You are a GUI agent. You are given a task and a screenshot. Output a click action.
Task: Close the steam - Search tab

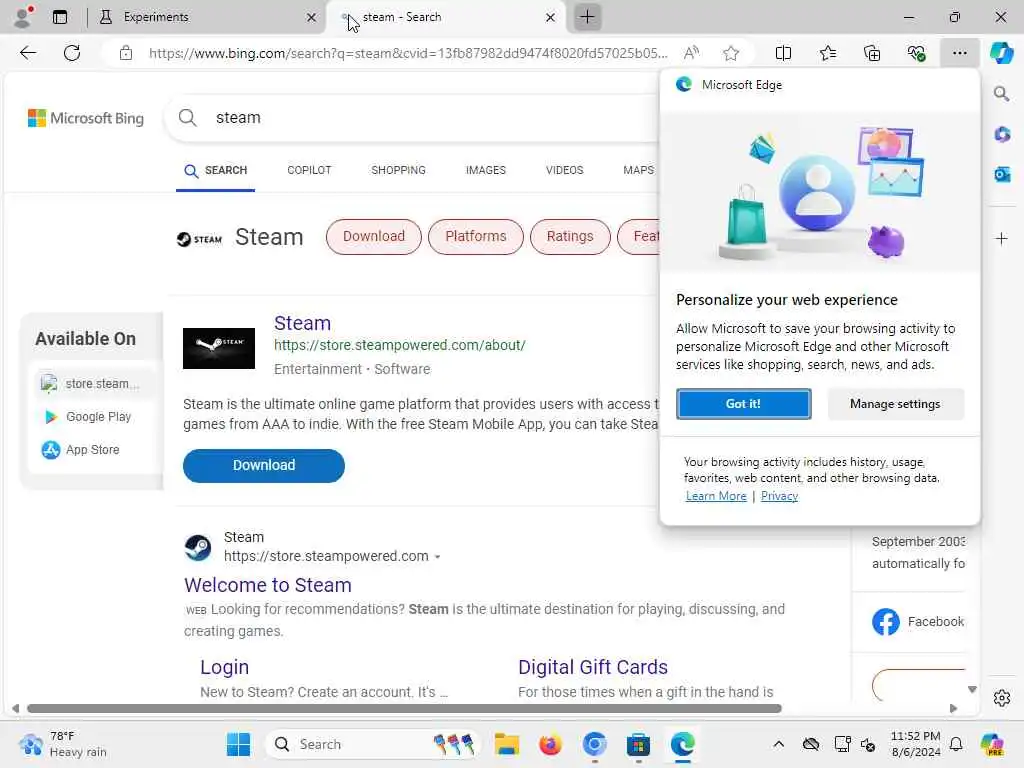pyautogui.click(x=551, y=18)
